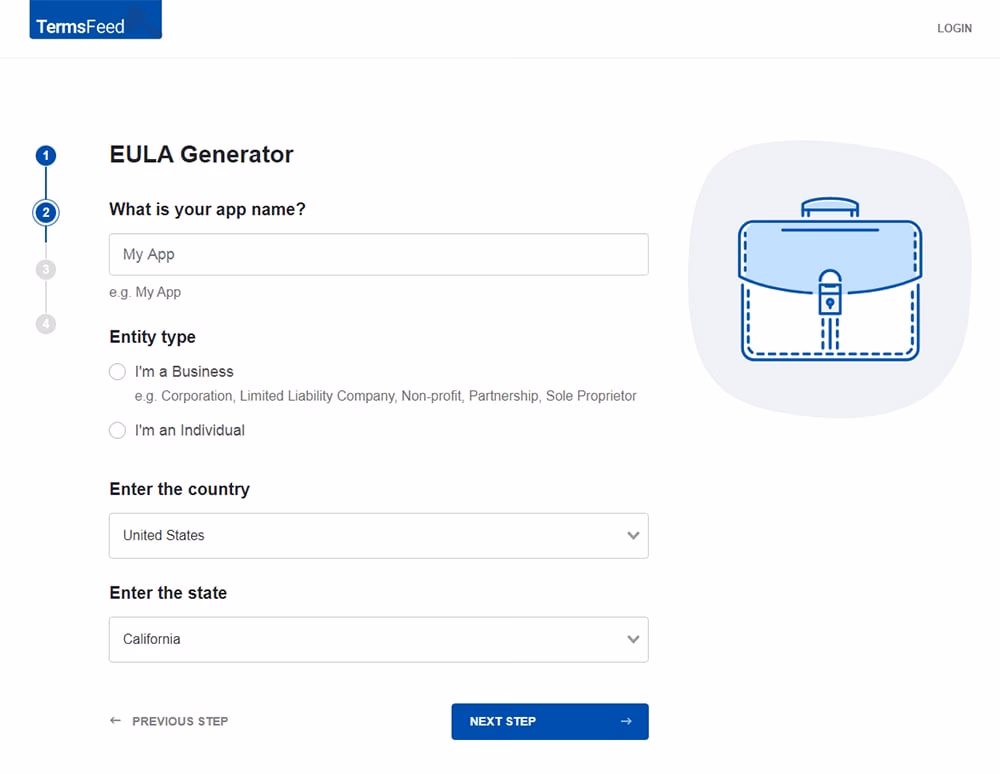The height and width of the screenshot is (774, 1000).
Task: Select the "I'm a Business" radio button
Action: pyautogui.click(x=117, y=371)
